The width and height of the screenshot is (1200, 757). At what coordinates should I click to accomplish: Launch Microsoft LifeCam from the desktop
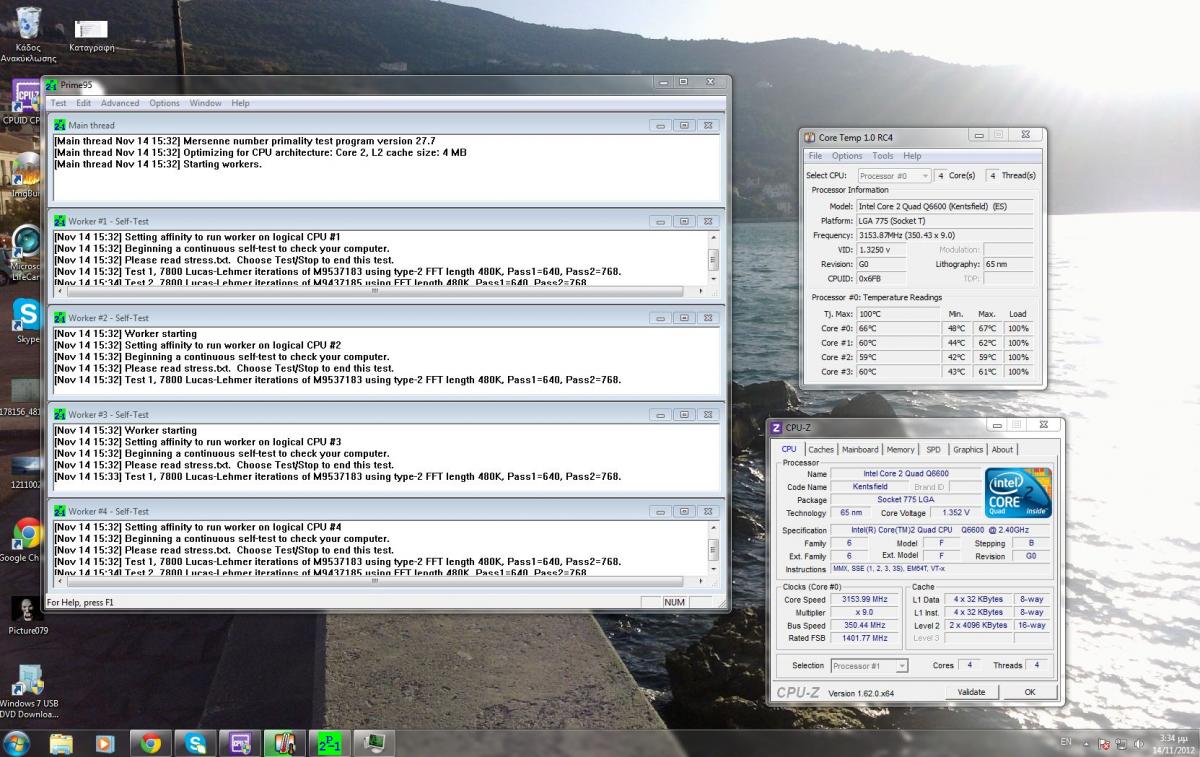point(26,244)
